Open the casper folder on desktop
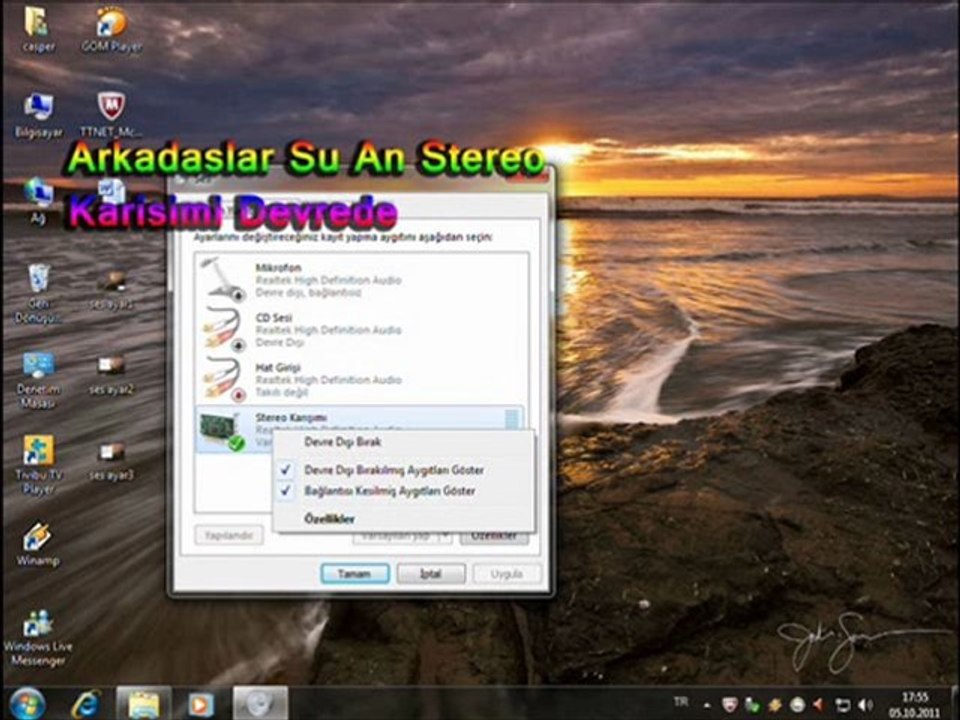Screen dimensions: 960x720 click(38, 28)
